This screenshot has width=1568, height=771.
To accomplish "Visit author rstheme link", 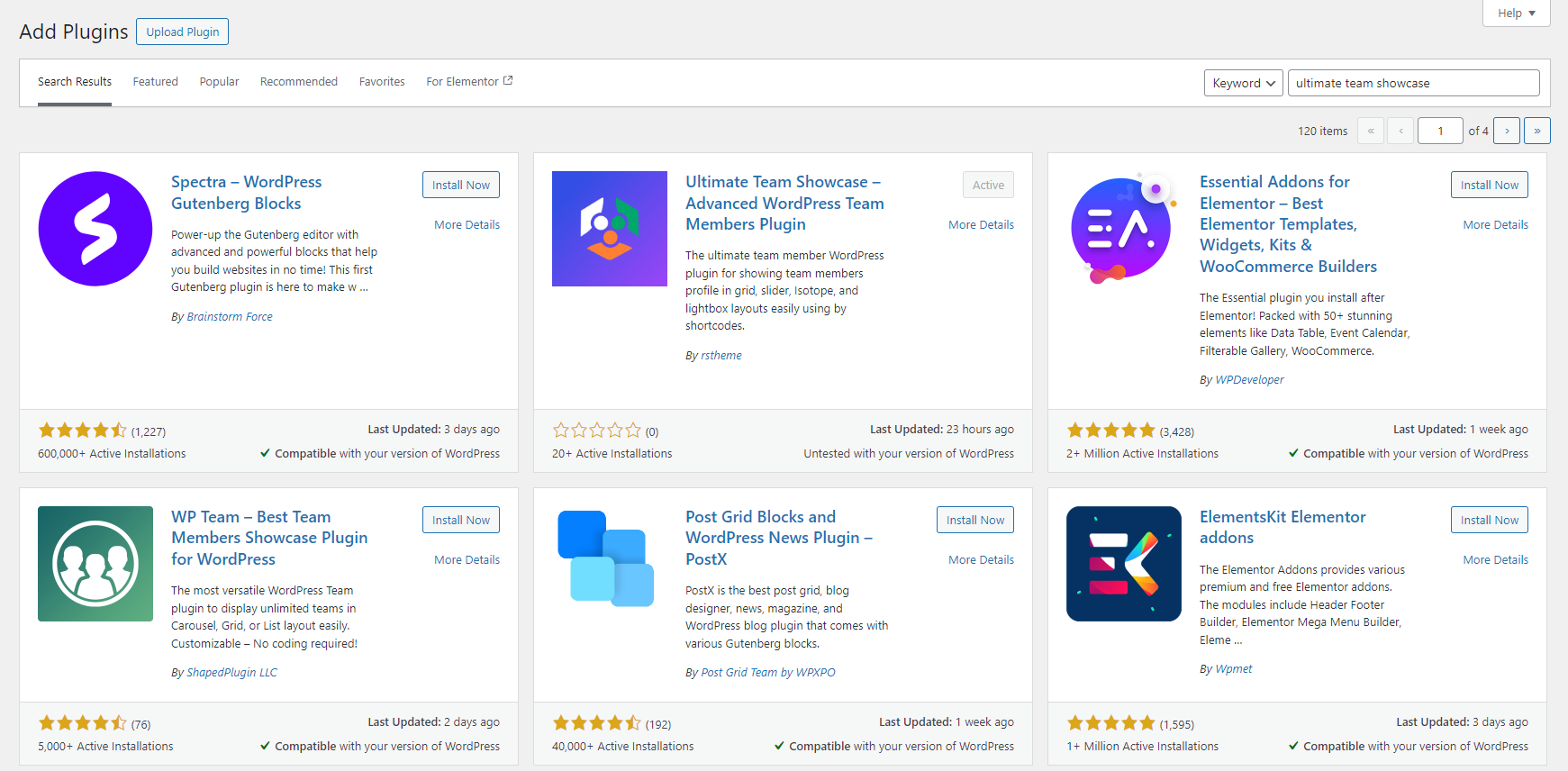I will pos(721,356).
